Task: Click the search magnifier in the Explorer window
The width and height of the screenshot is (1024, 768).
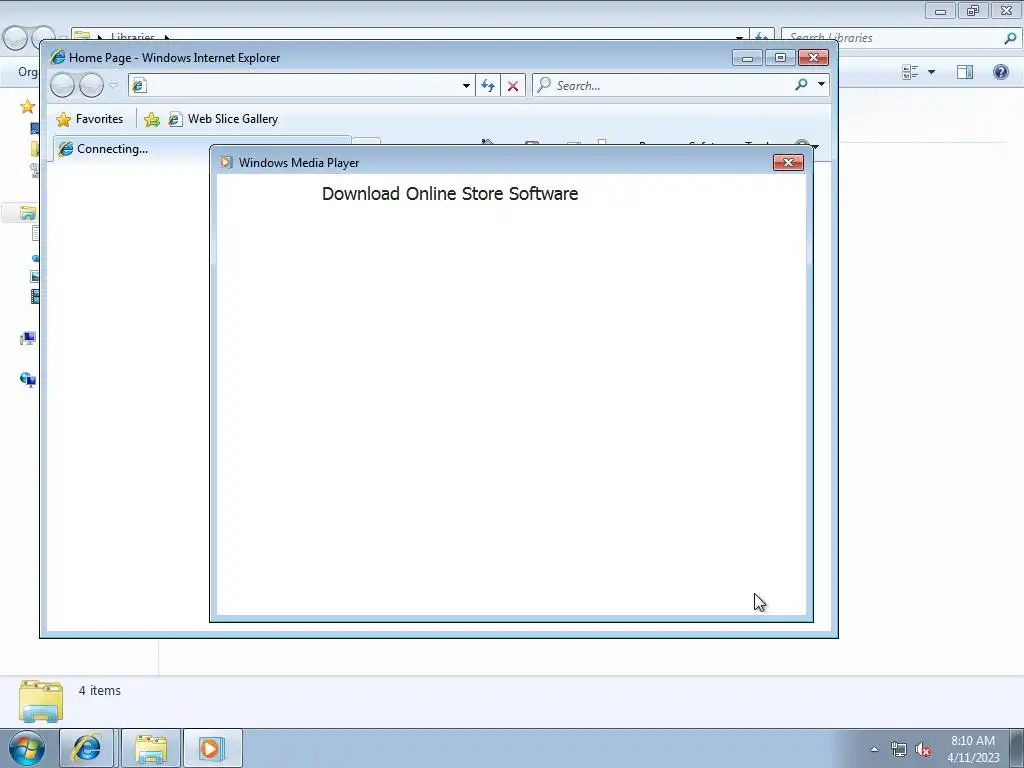Action: click(x=1010, y=38)
